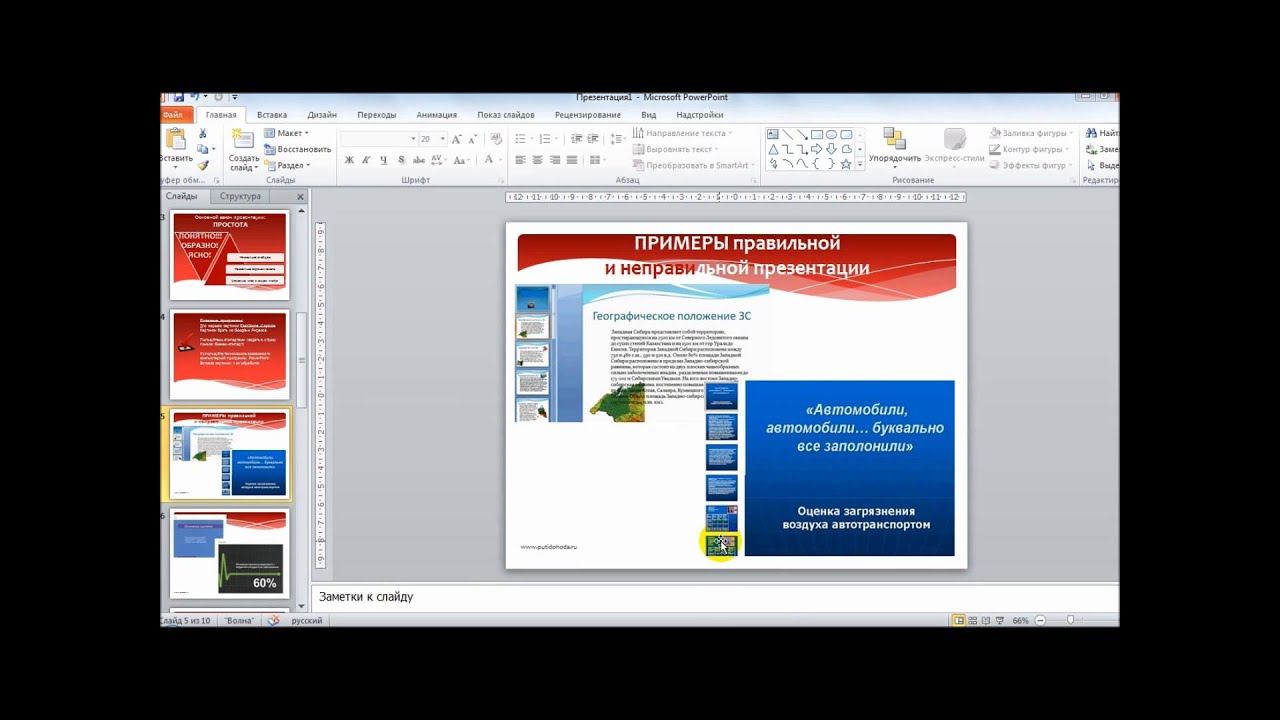Toggle Underline formatting (Ч)
This screenshot has width=1280, height=720.
click(x=383, y=160)
